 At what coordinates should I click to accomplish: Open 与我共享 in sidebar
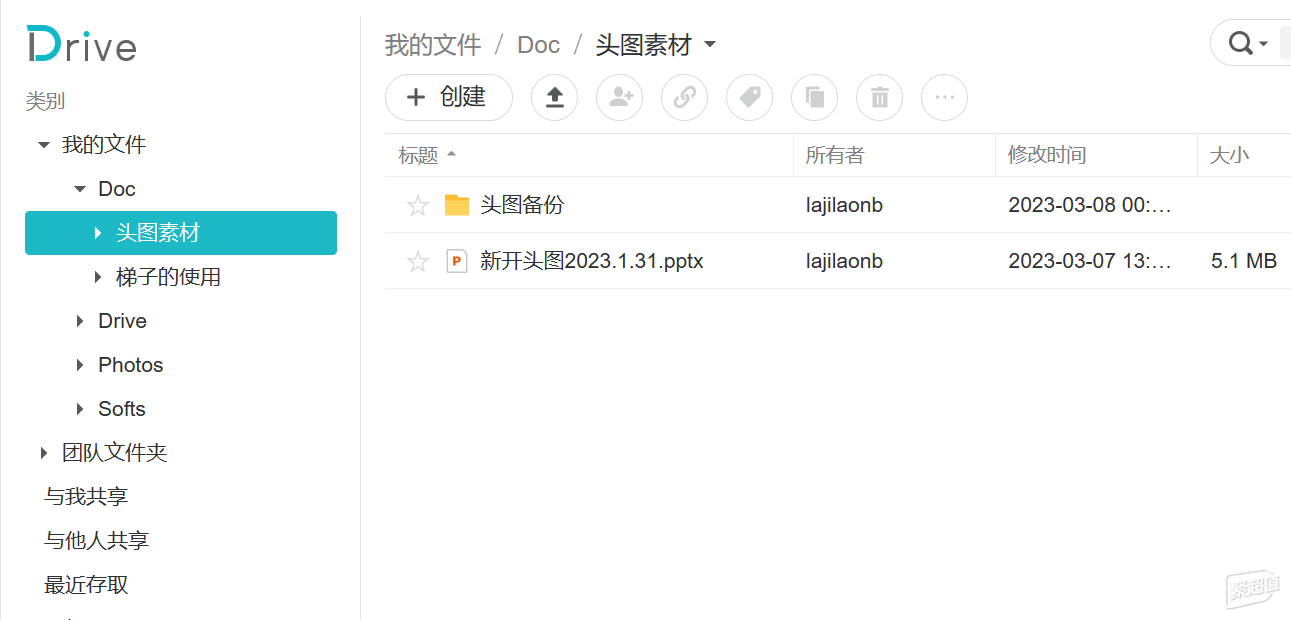click(86, 497)
